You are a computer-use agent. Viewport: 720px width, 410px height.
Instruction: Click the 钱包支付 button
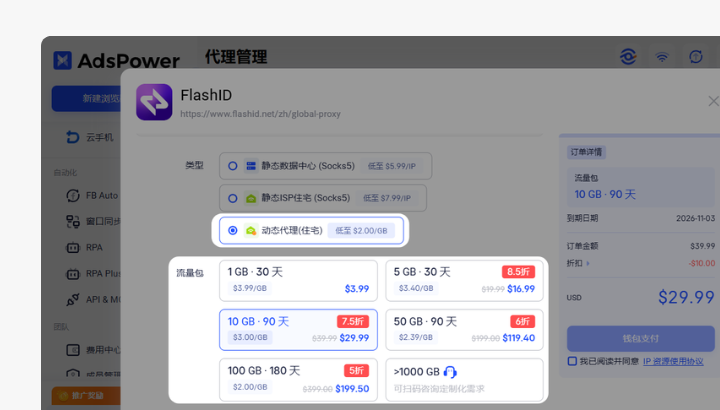[641, 339]
